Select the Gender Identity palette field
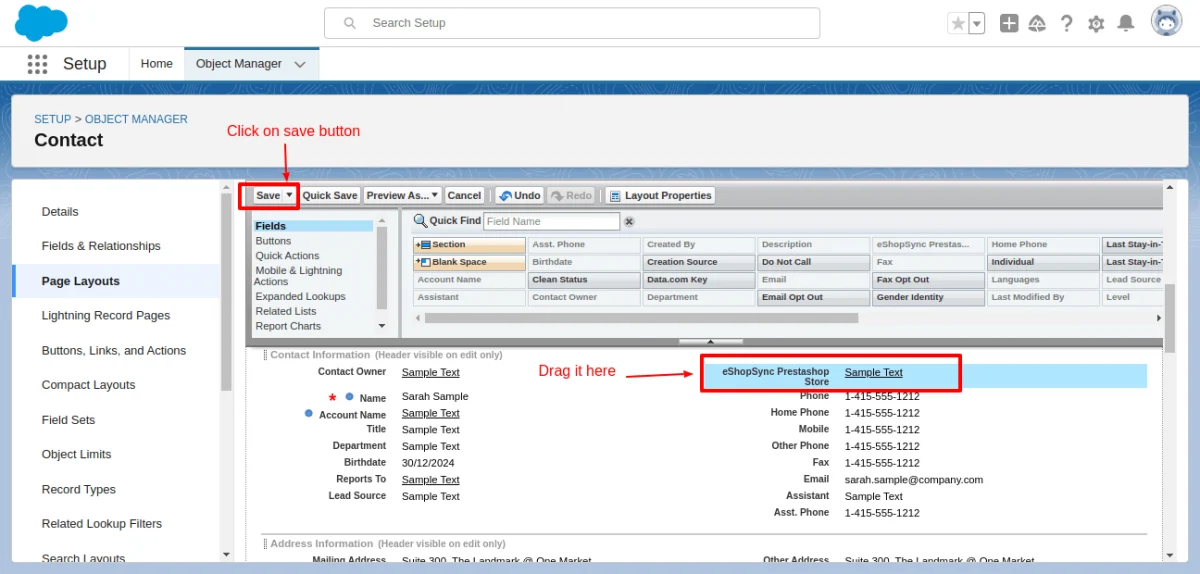Screen dimensions: 1200x574 tap(929, 297)
